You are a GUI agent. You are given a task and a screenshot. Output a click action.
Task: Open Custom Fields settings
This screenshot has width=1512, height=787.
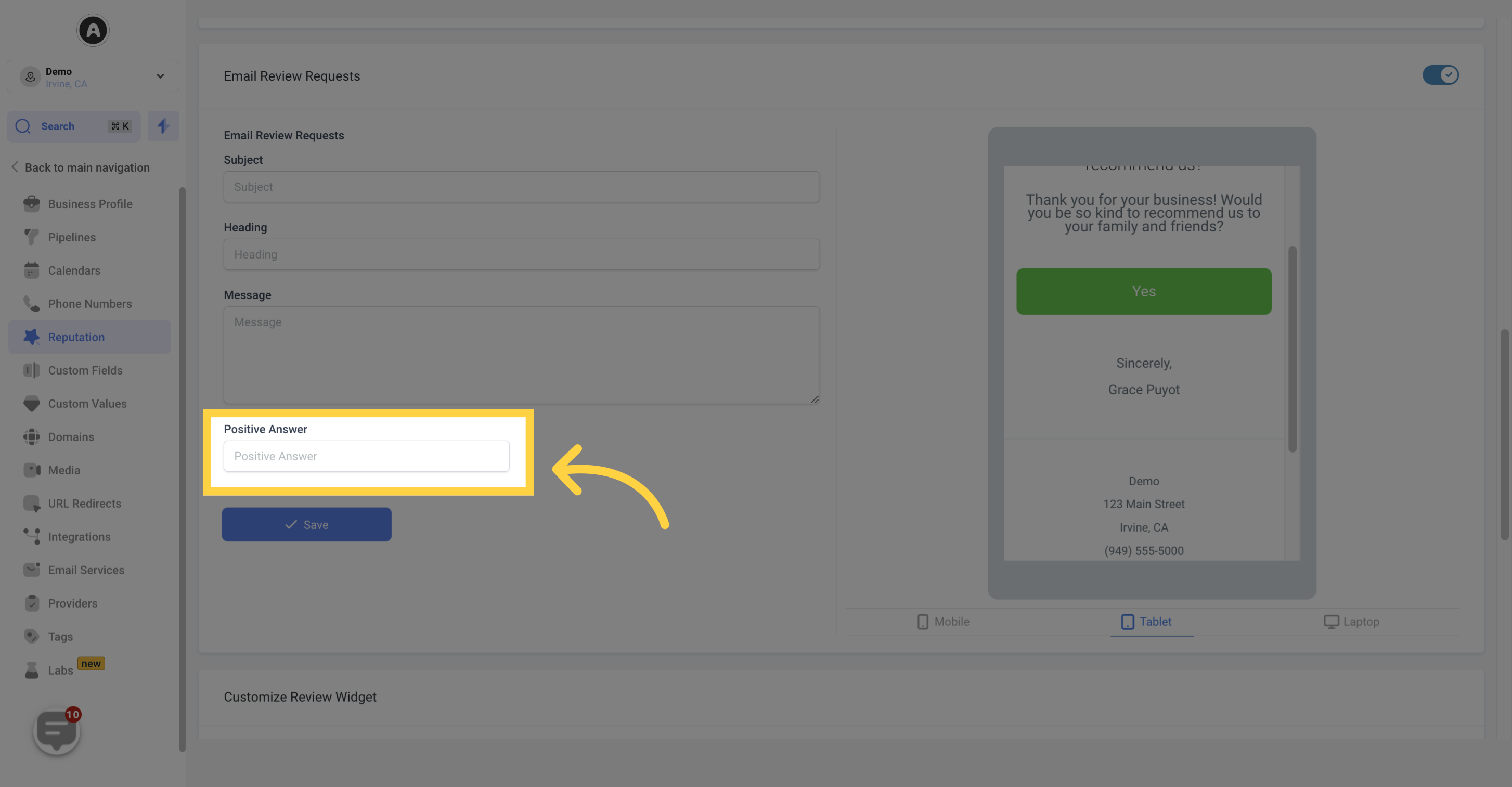pyautogui.click(x=85, y=370)
